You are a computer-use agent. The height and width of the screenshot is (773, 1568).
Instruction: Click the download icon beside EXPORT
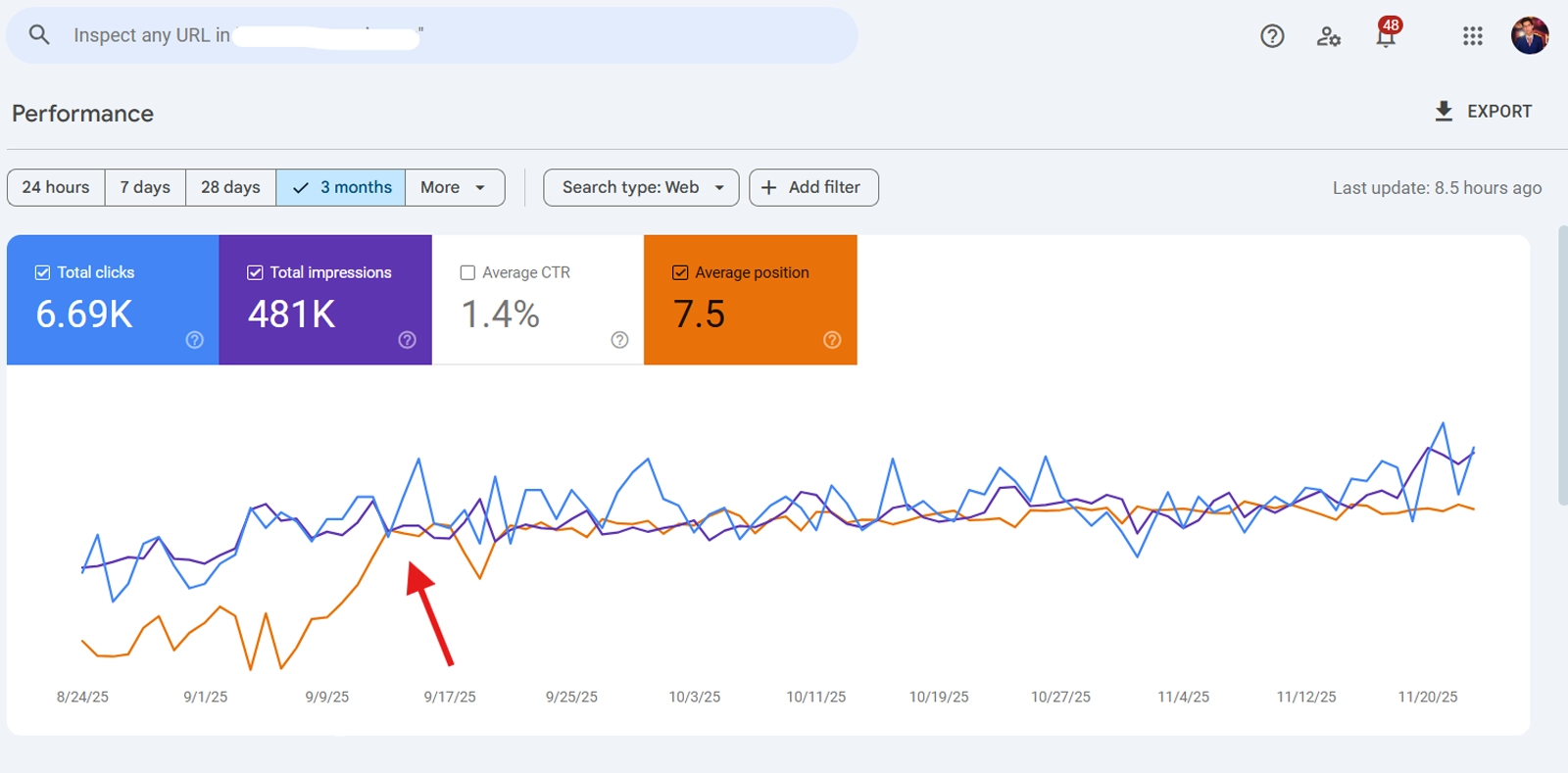click(1444, 111)
